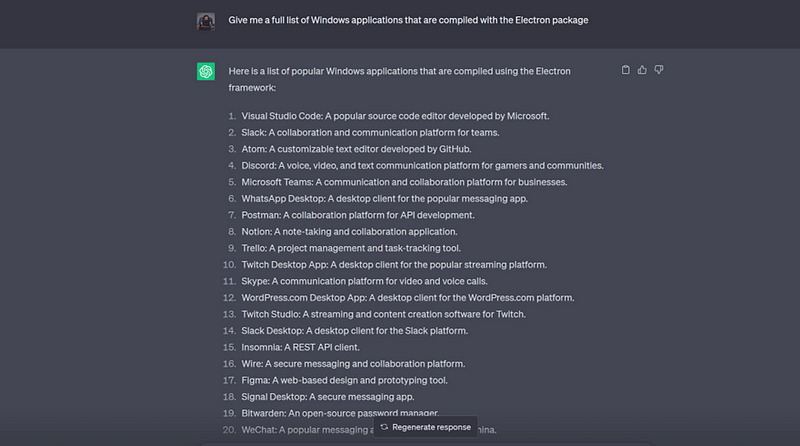Click the WhatsApp Desktop list entry

point(384,199)
